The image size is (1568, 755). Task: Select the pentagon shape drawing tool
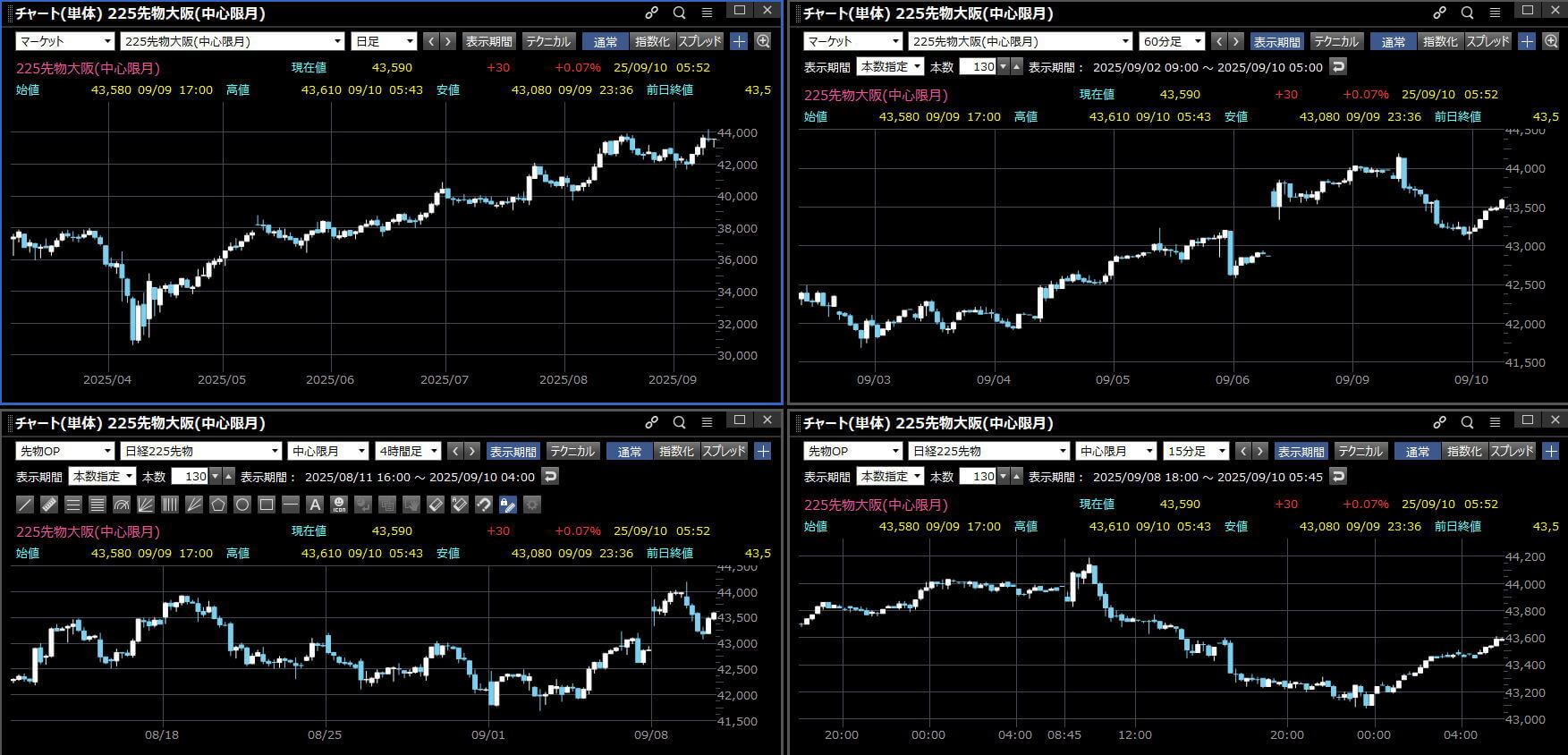pos(217,505)
